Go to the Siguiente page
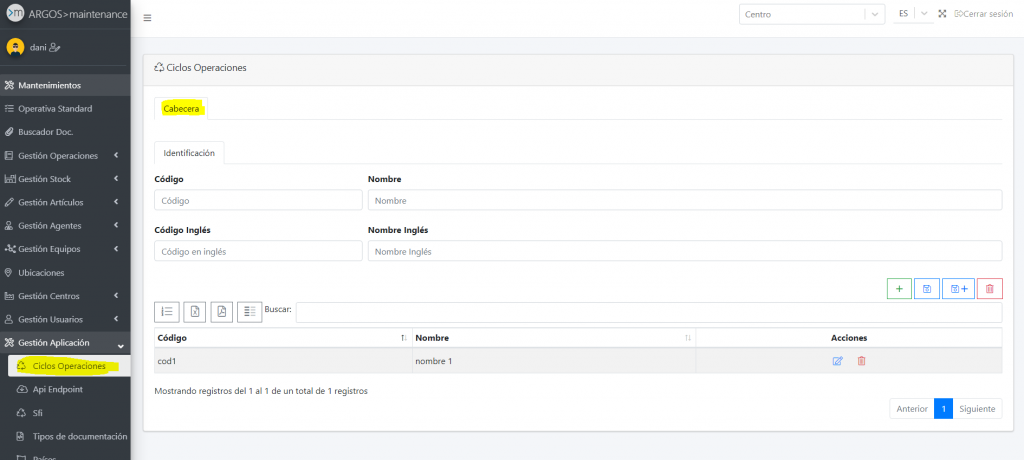Viewport: 1024px width, 460px height. (977, 409)
